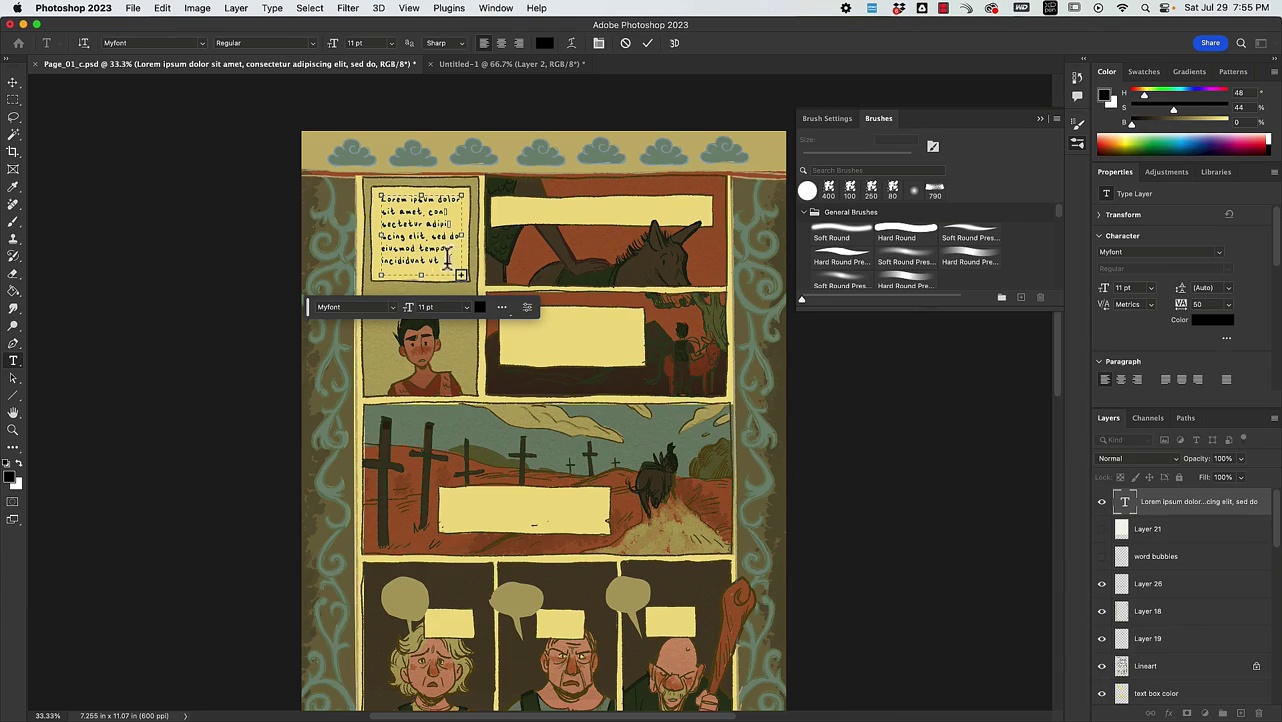The width and height of the screenshot is (1282, 722).
Task: Show the word bubbles layer
Action: [1102, 556]
